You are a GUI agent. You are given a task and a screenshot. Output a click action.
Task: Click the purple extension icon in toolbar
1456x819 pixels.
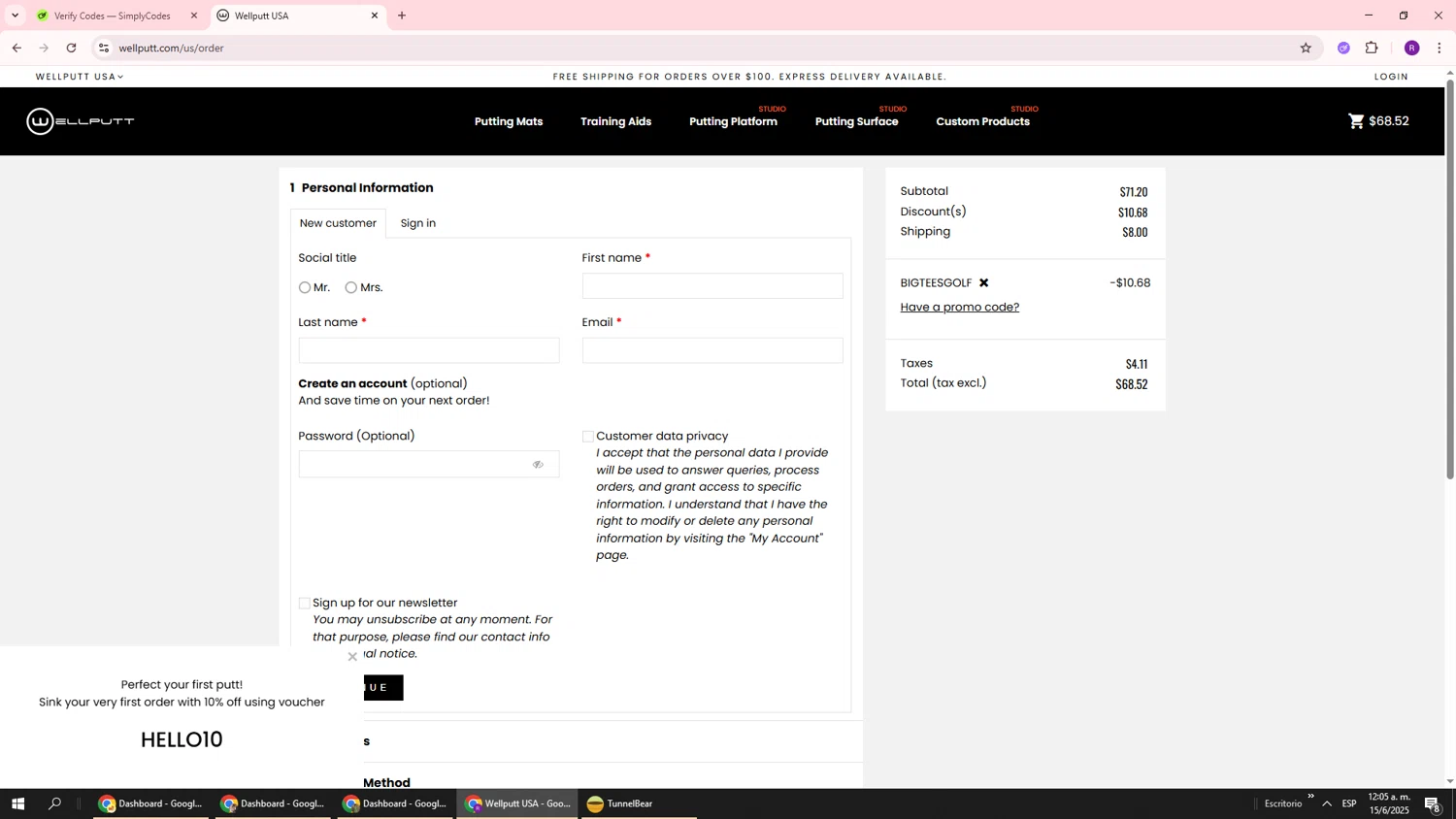[x=1343, y=48]
